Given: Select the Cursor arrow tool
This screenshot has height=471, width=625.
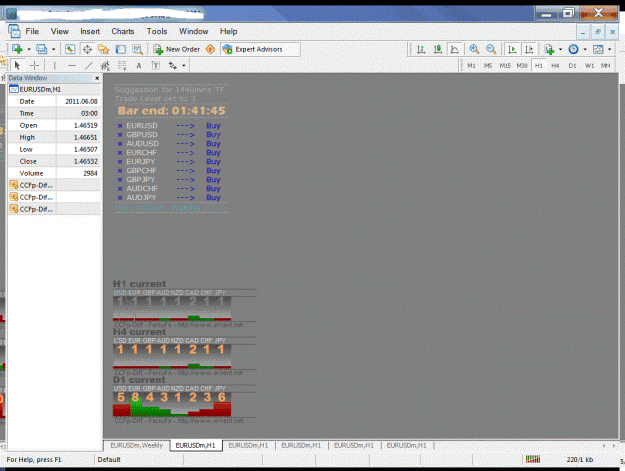Looking at the screenshot, I should [17, 65].
